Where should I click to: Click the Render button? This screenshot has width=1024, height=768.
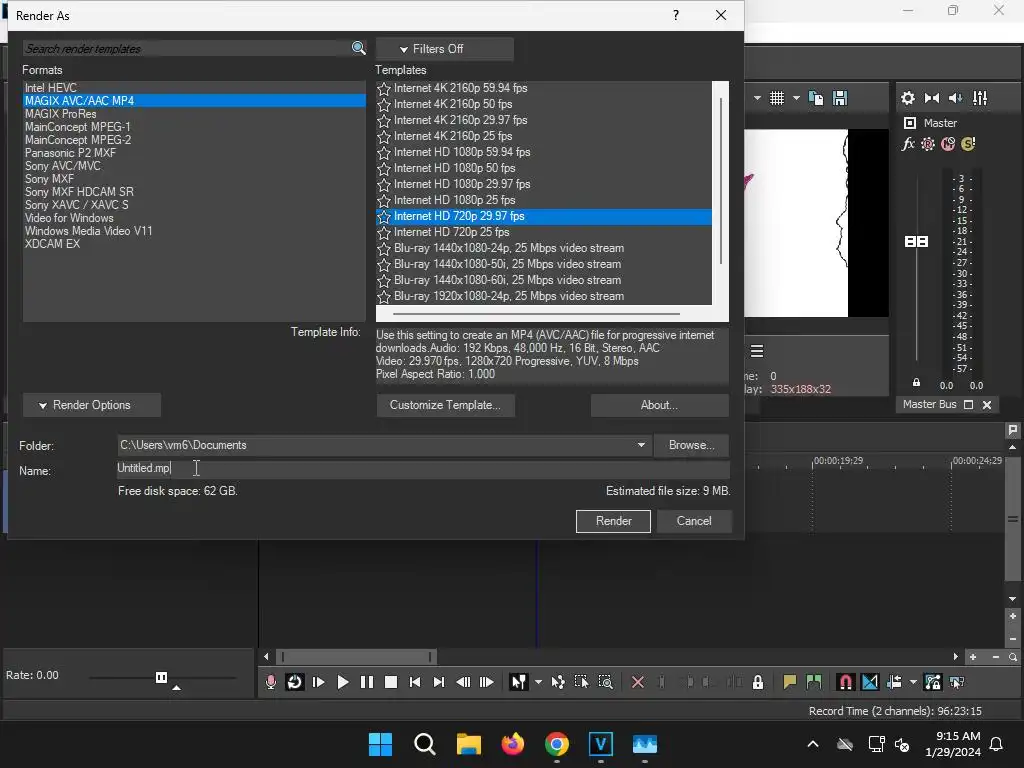[x=613, y=520]
